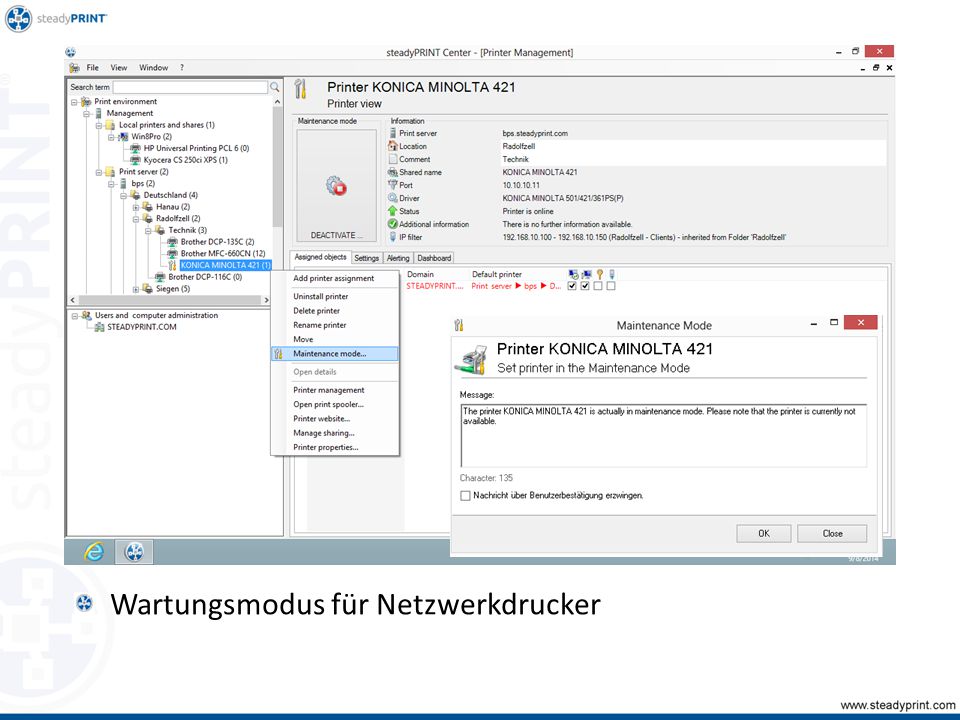Collapse the Win8Pro tree node
960x720 pixels.
click(111, 137)
